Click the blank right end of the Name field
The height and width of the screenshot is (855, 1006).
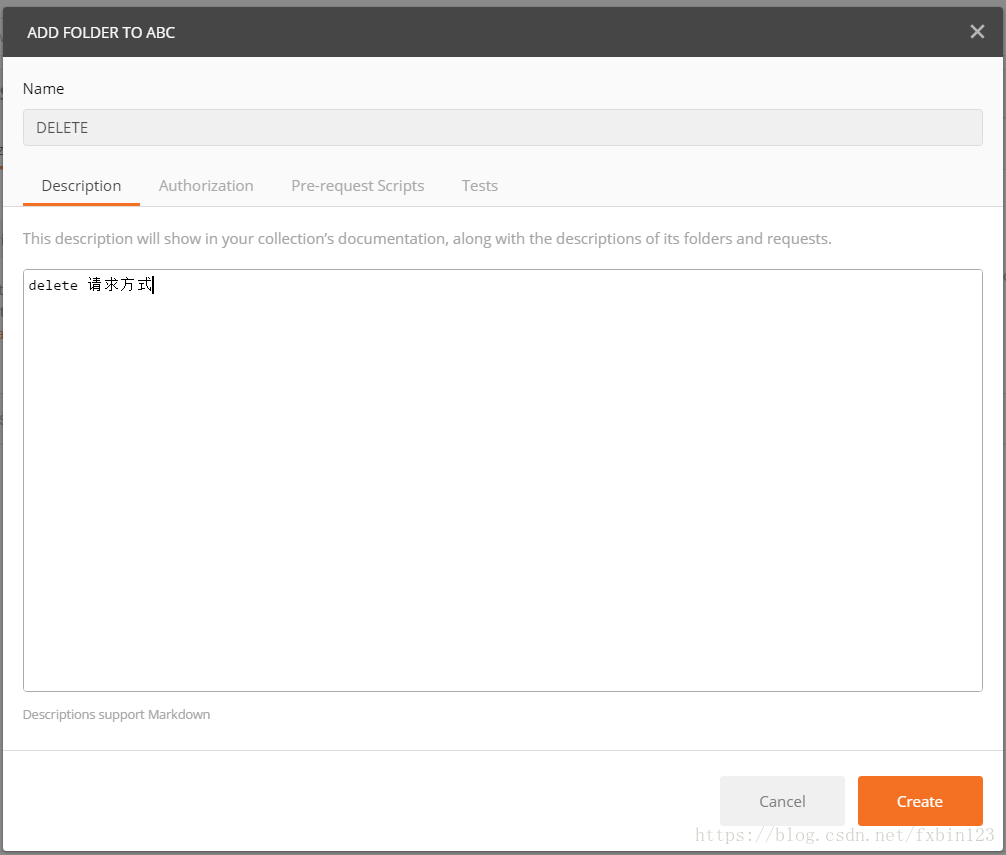click(x=900, y=128)
